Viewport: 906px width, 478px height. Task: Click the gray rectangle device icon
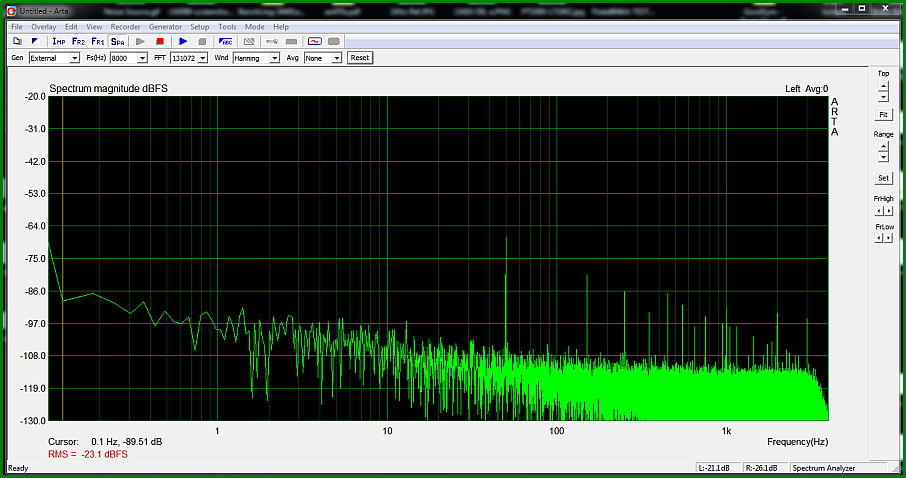[291, 41]
